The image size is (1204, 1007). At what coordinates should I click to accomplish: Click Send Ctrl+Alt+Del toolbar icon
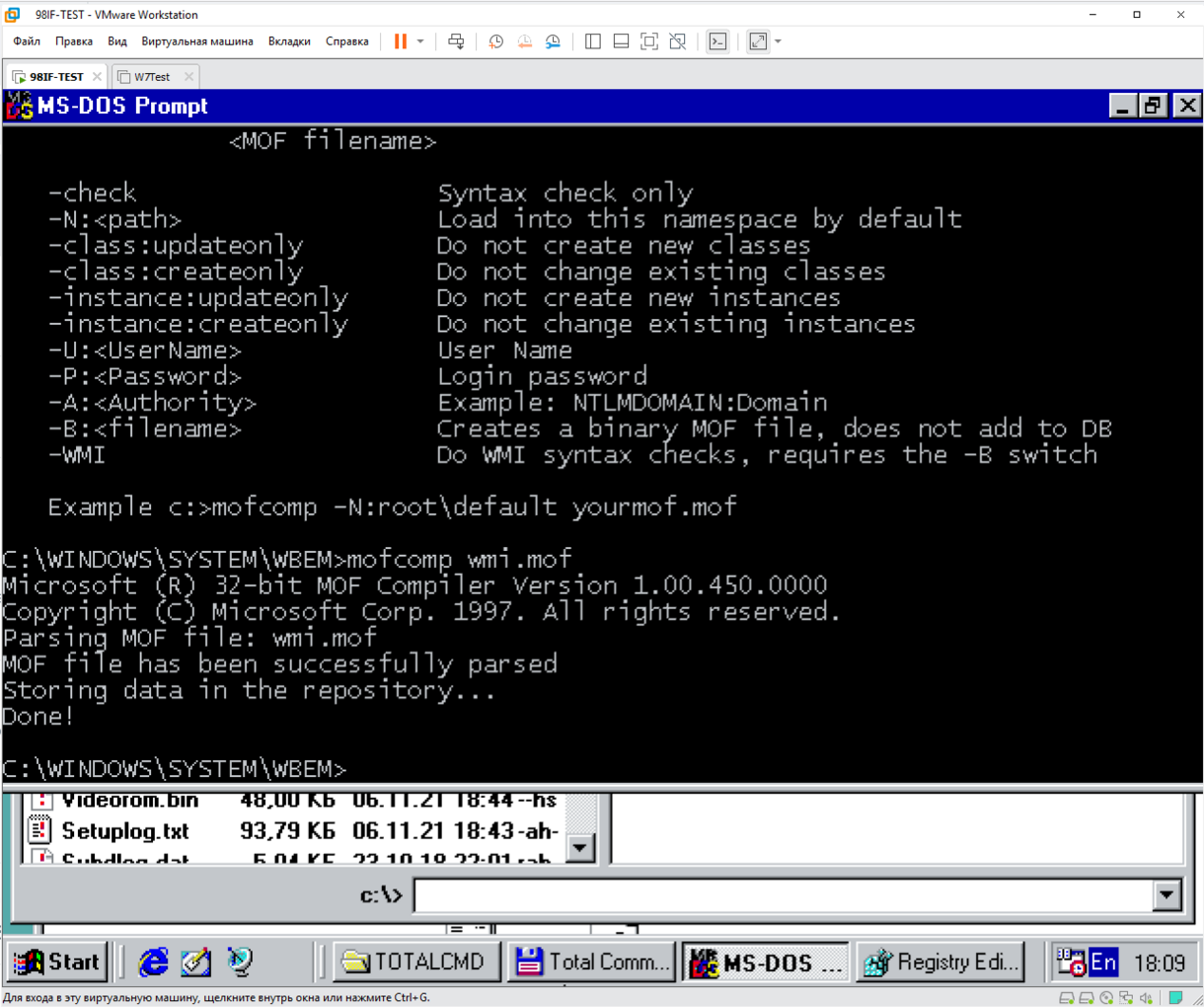pos(456,41)
